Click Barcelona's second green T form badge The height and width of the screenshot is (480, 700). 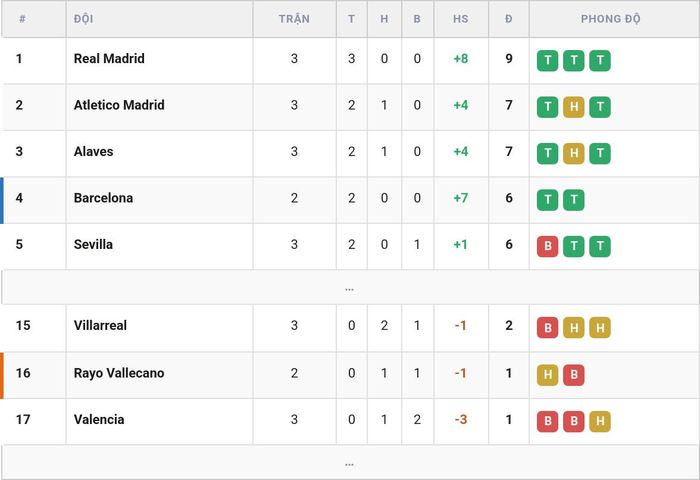(x=574, y=200)
